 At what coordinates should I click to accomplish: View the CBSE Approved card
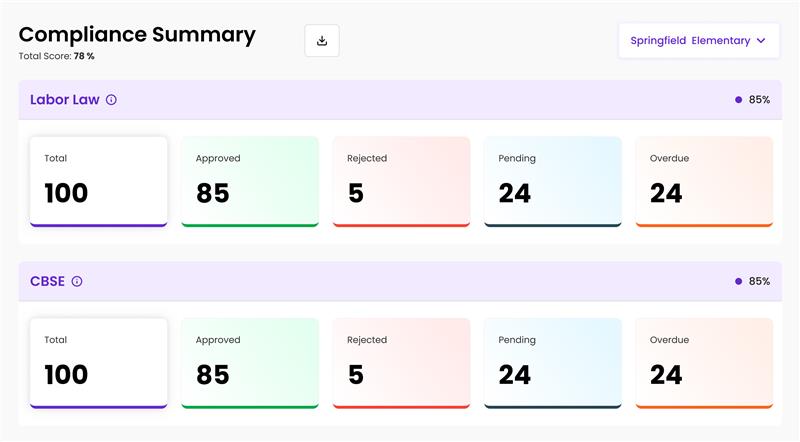click(250, 363)
